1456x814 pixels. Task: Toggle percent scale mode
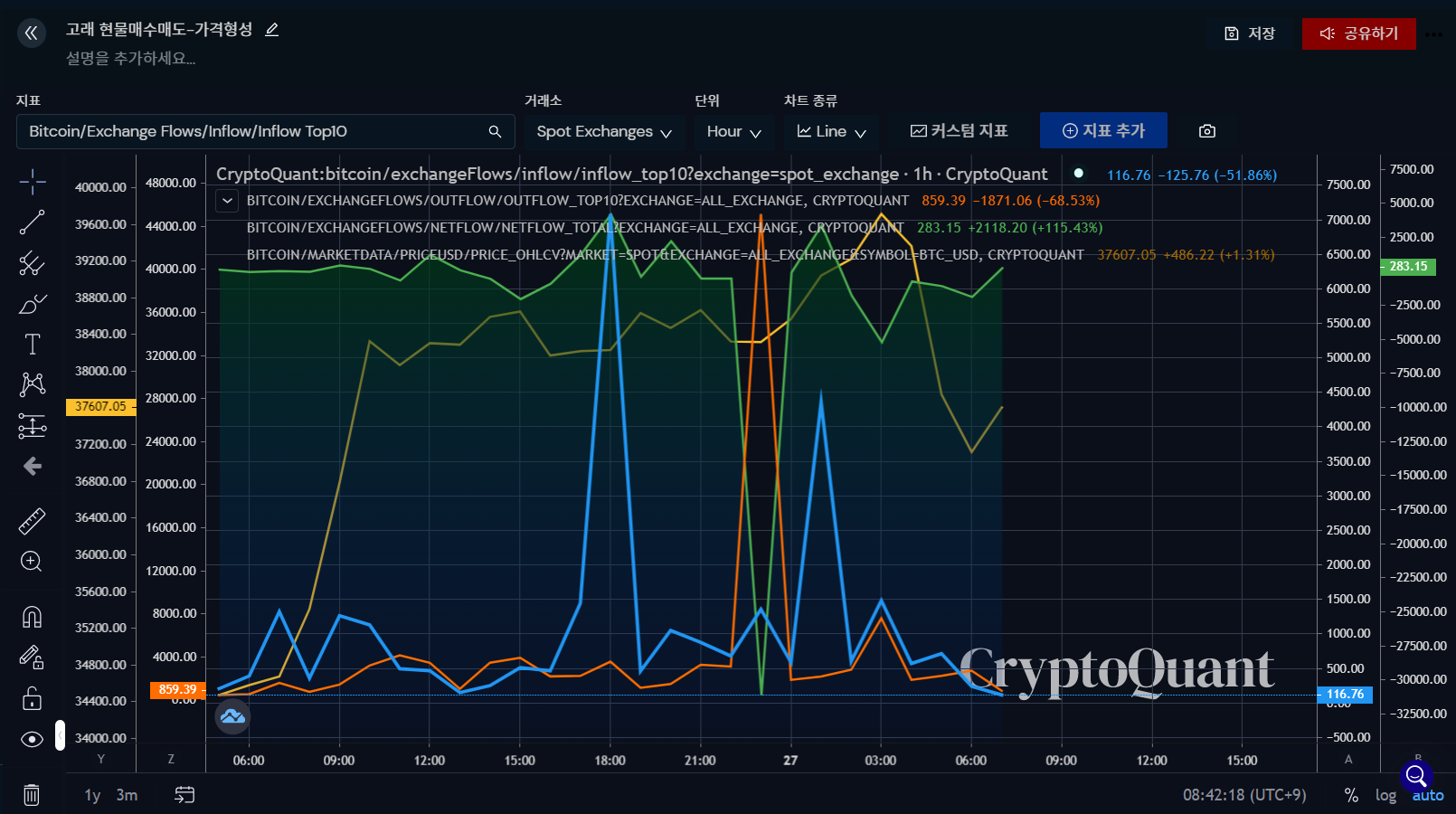pos(1351,795)
